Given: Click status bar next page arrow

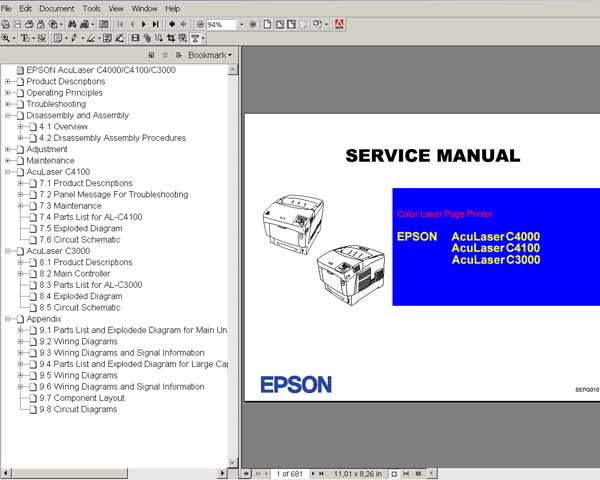Looking at the screenshot, I should click(313, 474).
